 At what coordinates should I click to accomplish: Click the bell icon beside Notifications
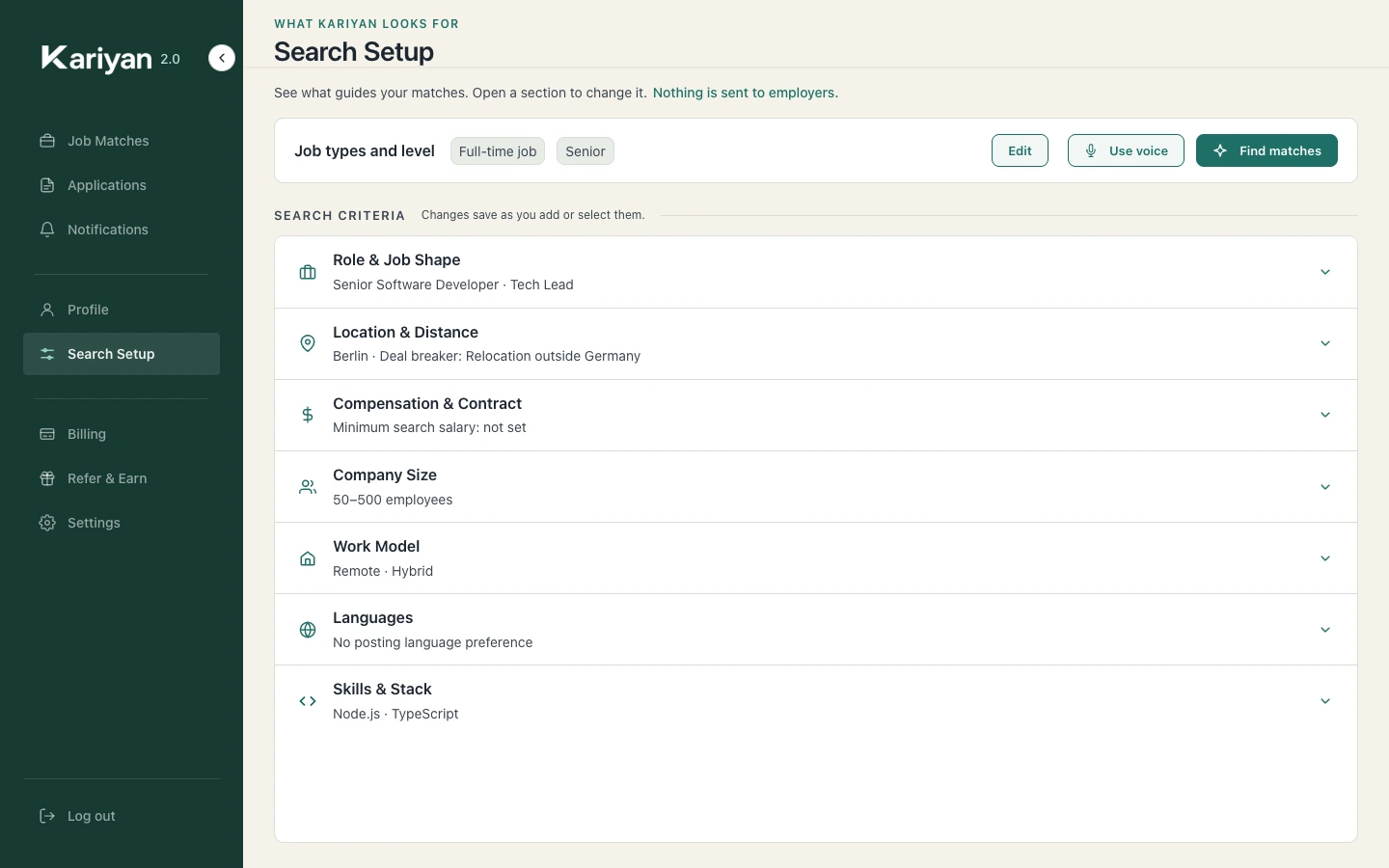pyautogui.click(x=47, y=230)
